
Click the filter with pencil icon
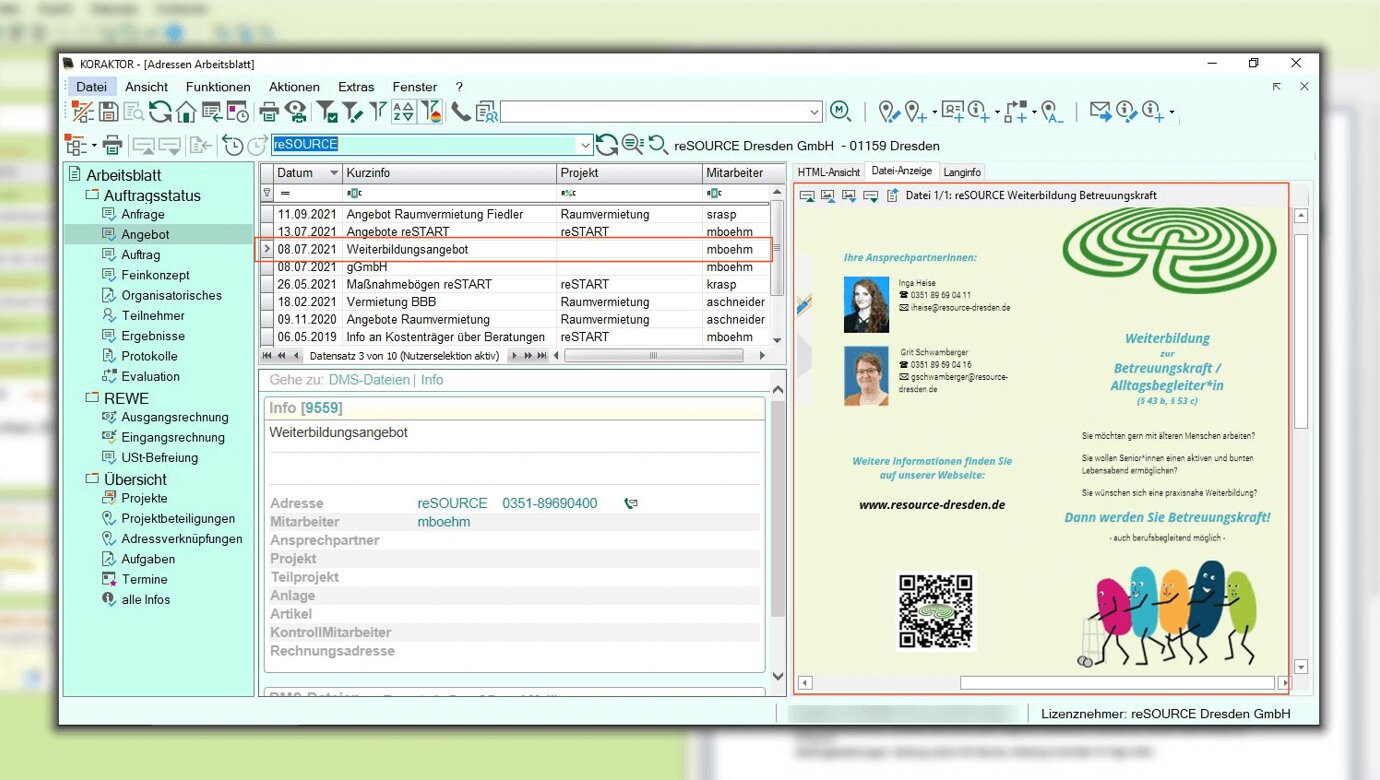(x=352, y=112)
